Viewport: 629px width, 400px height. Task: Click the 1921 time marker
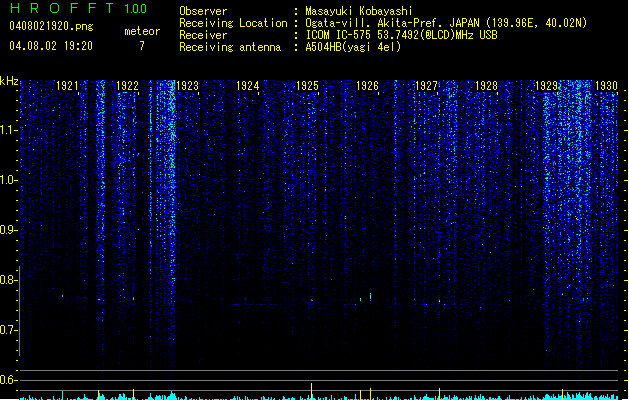coord(67,85)
